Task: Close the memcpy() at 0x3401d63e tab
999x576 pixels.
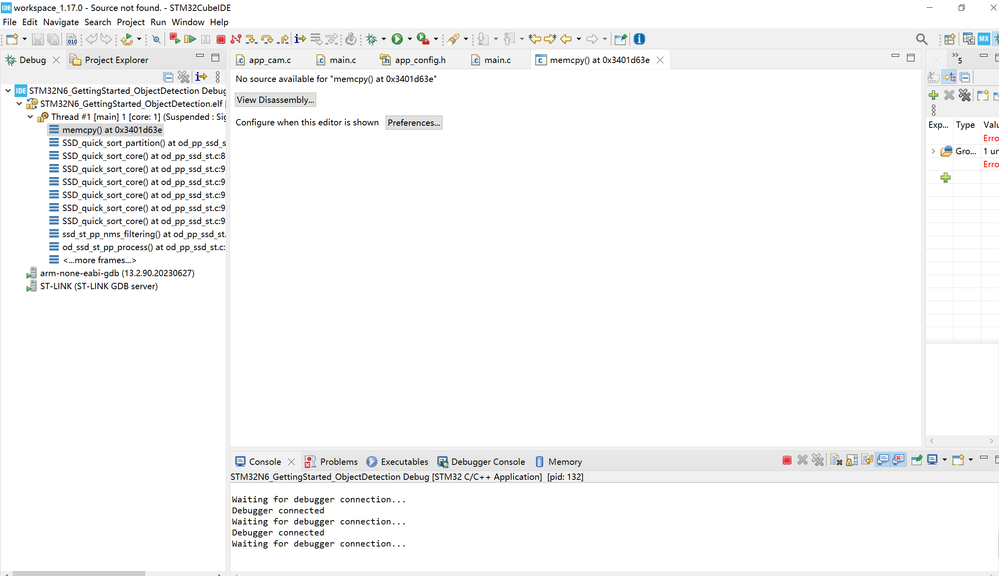Action: tap(660, 60)
